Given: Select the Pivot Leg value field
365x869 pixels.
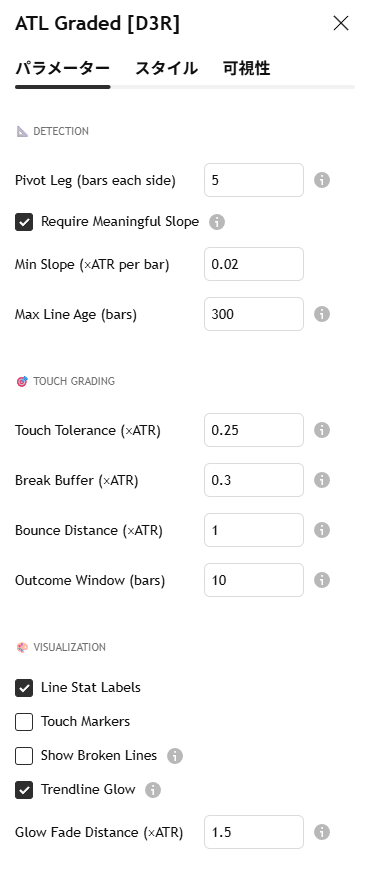Looking at the screenshot, I should click(254, 180).
